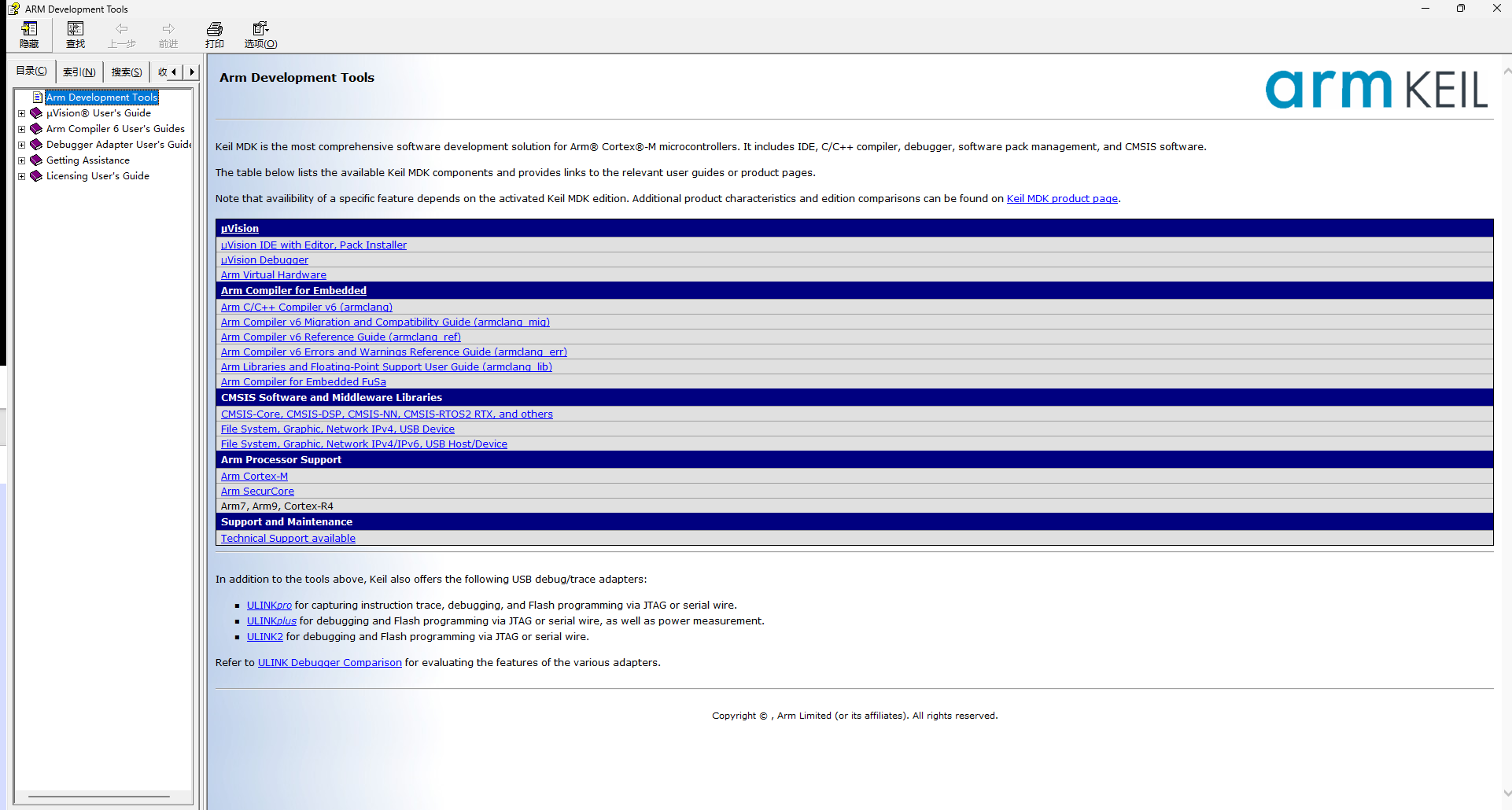Open Arm Compiler for Embedded header link
The height and width of the screenshot is (810, 1512).
point(293,291)
